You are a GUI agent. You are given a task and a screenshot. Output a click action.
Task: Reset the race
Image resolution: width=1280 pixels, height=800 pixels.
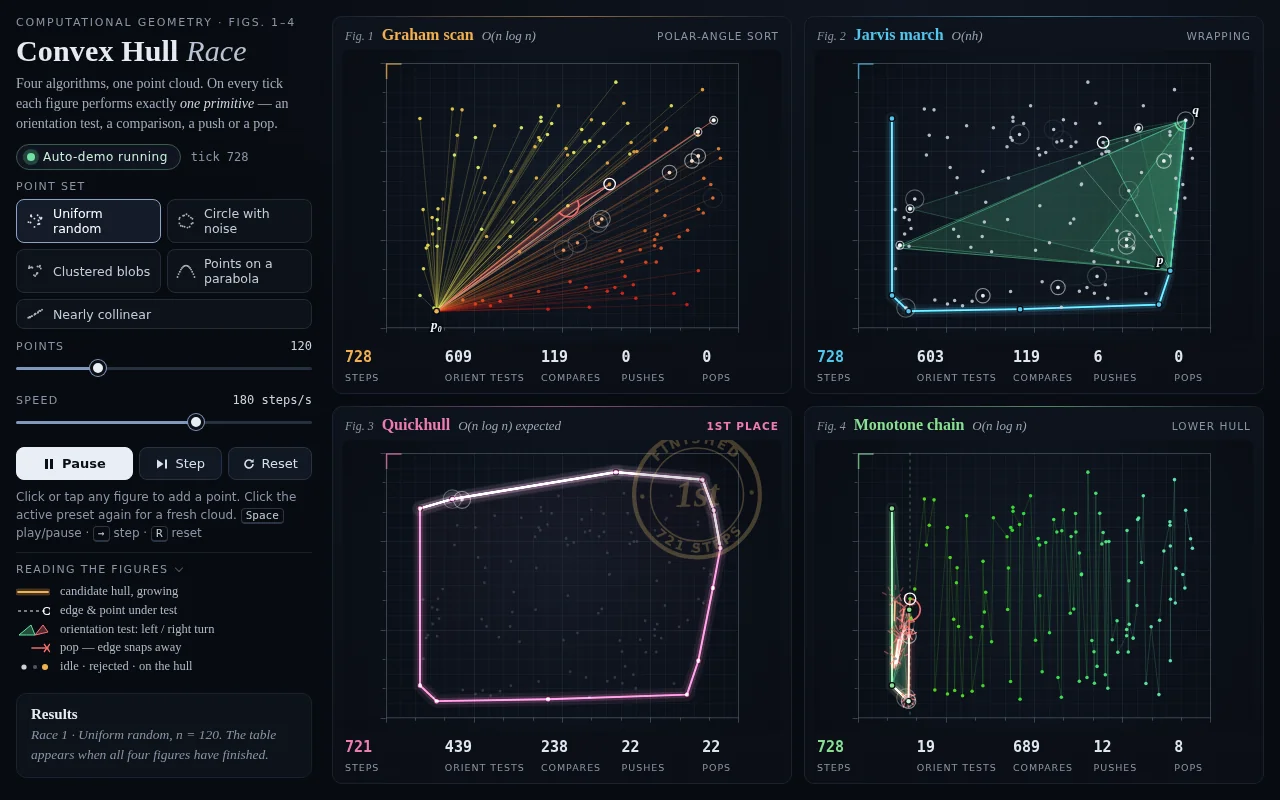pos(270,464)
